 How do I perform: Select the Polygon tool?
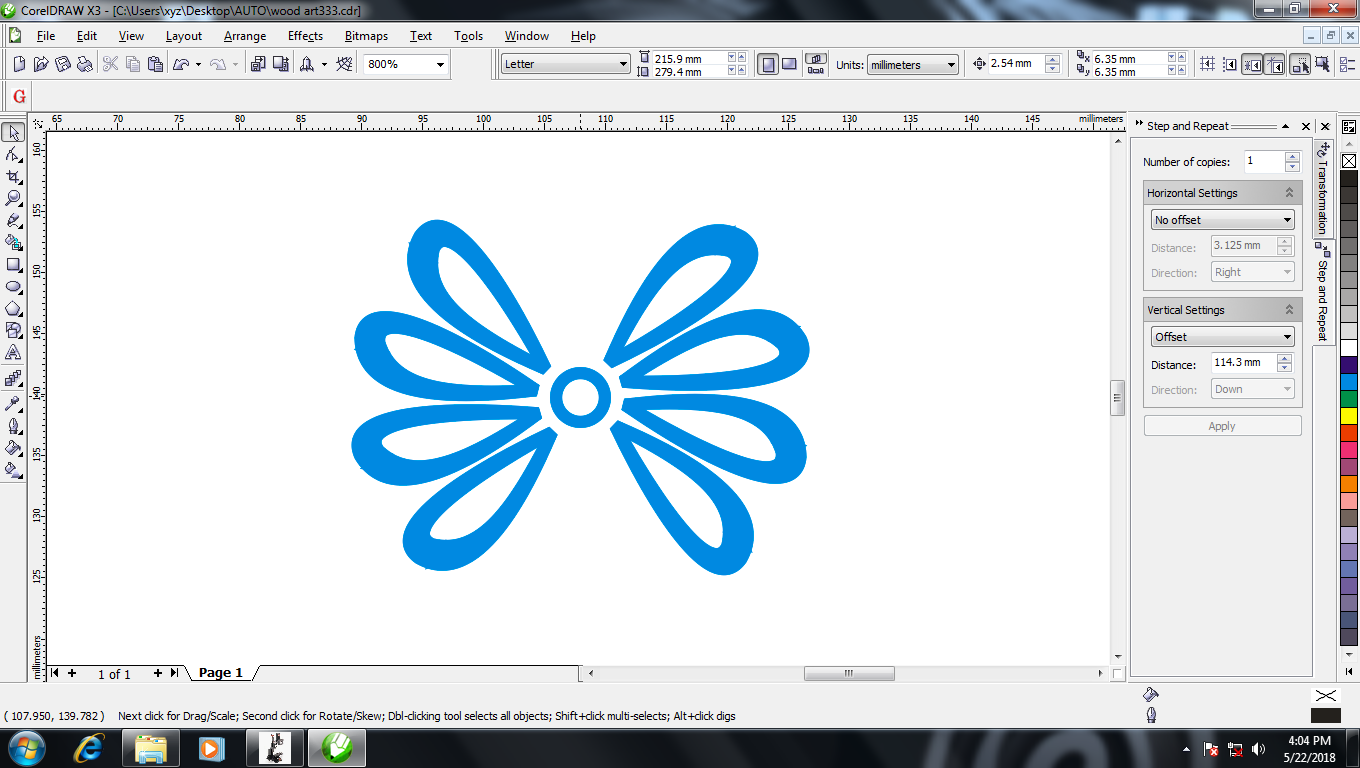pos(13,308)
